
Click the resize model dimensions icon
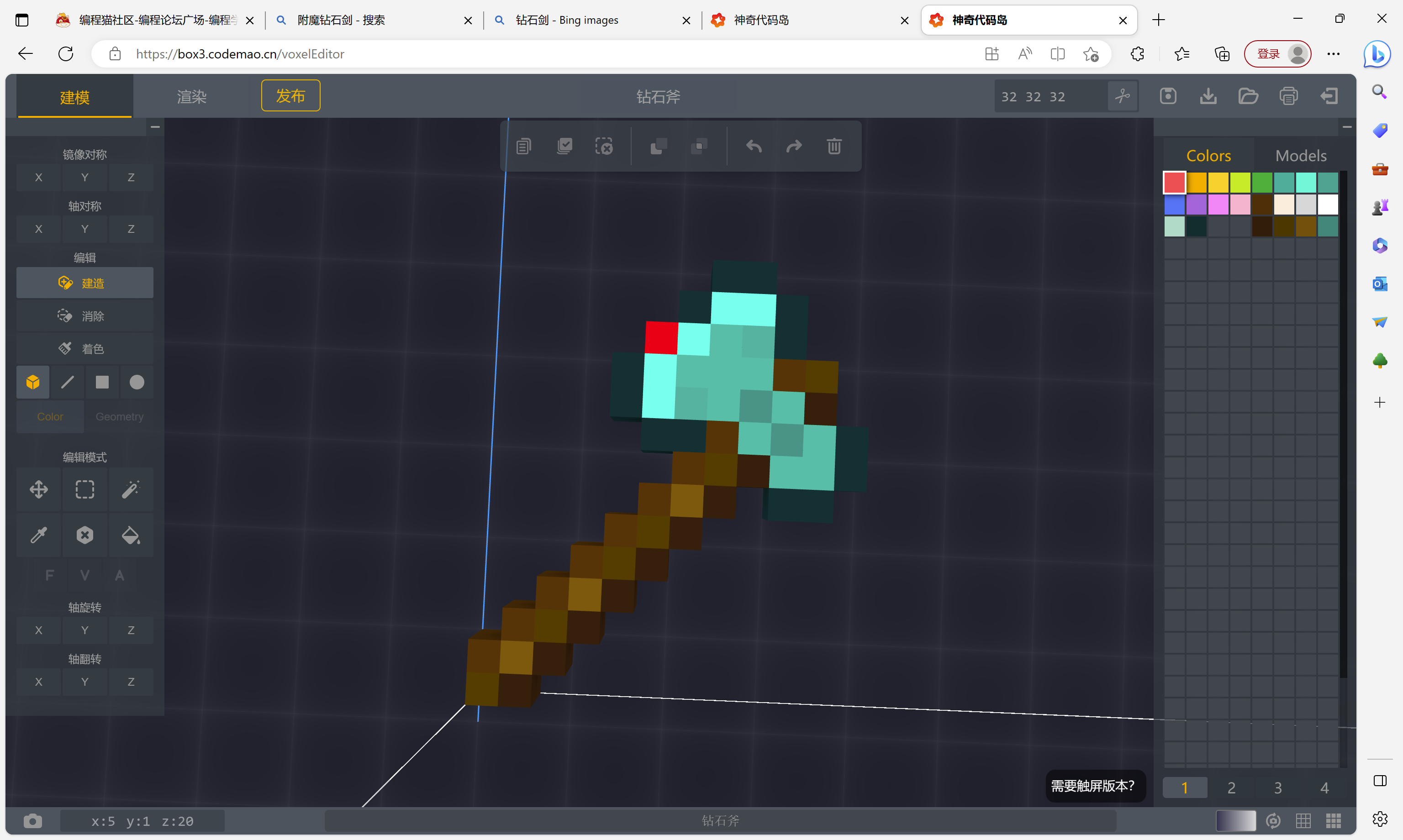click(1122, 96)
